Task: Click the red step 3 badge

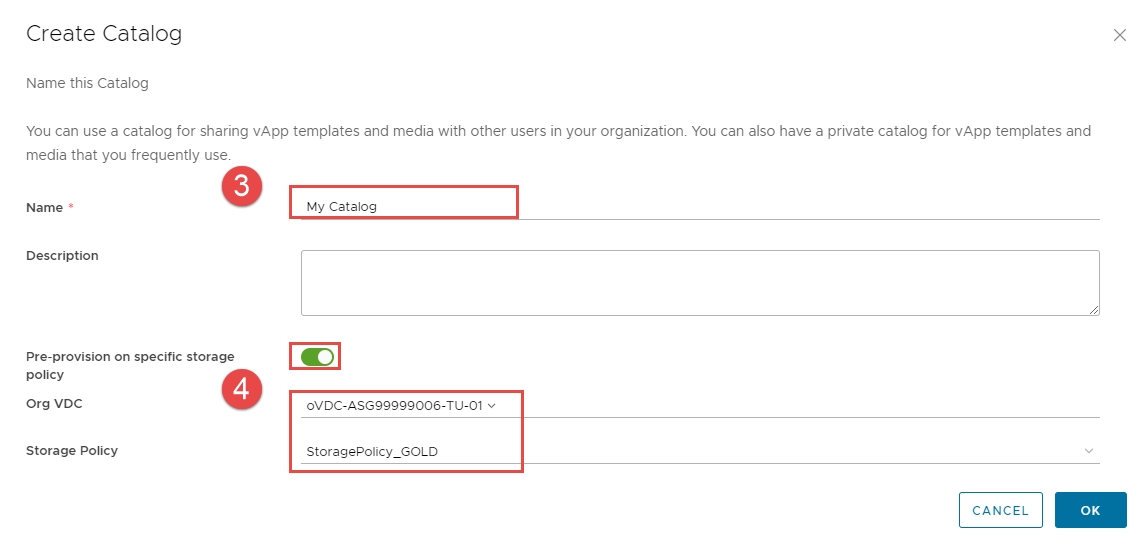Action: 241,188
